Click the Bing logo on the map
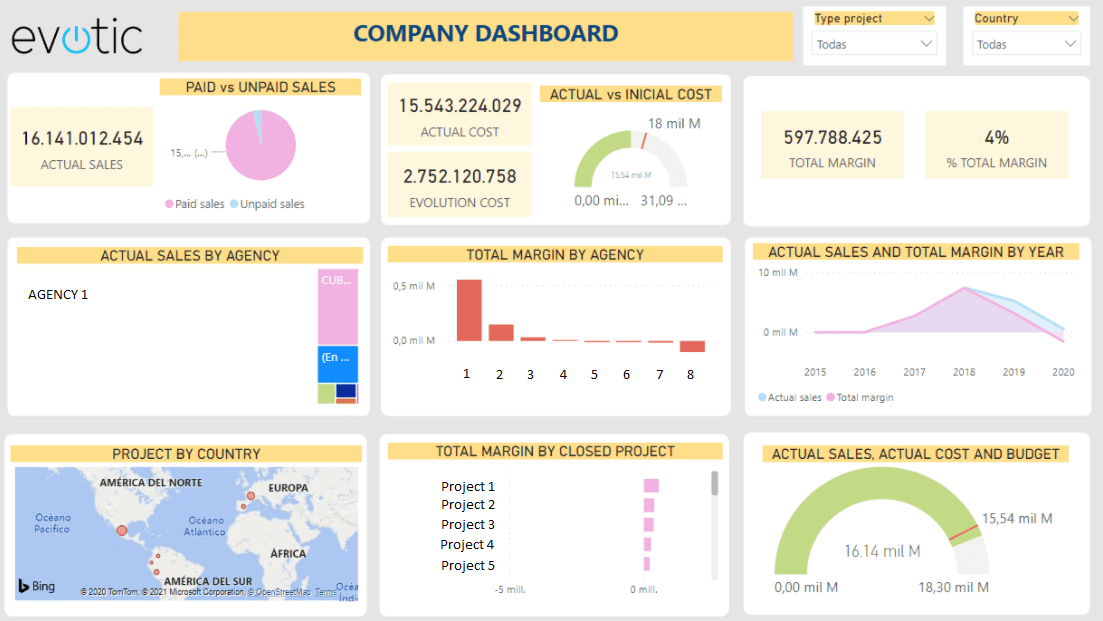1103x621 pixels. 36,585
